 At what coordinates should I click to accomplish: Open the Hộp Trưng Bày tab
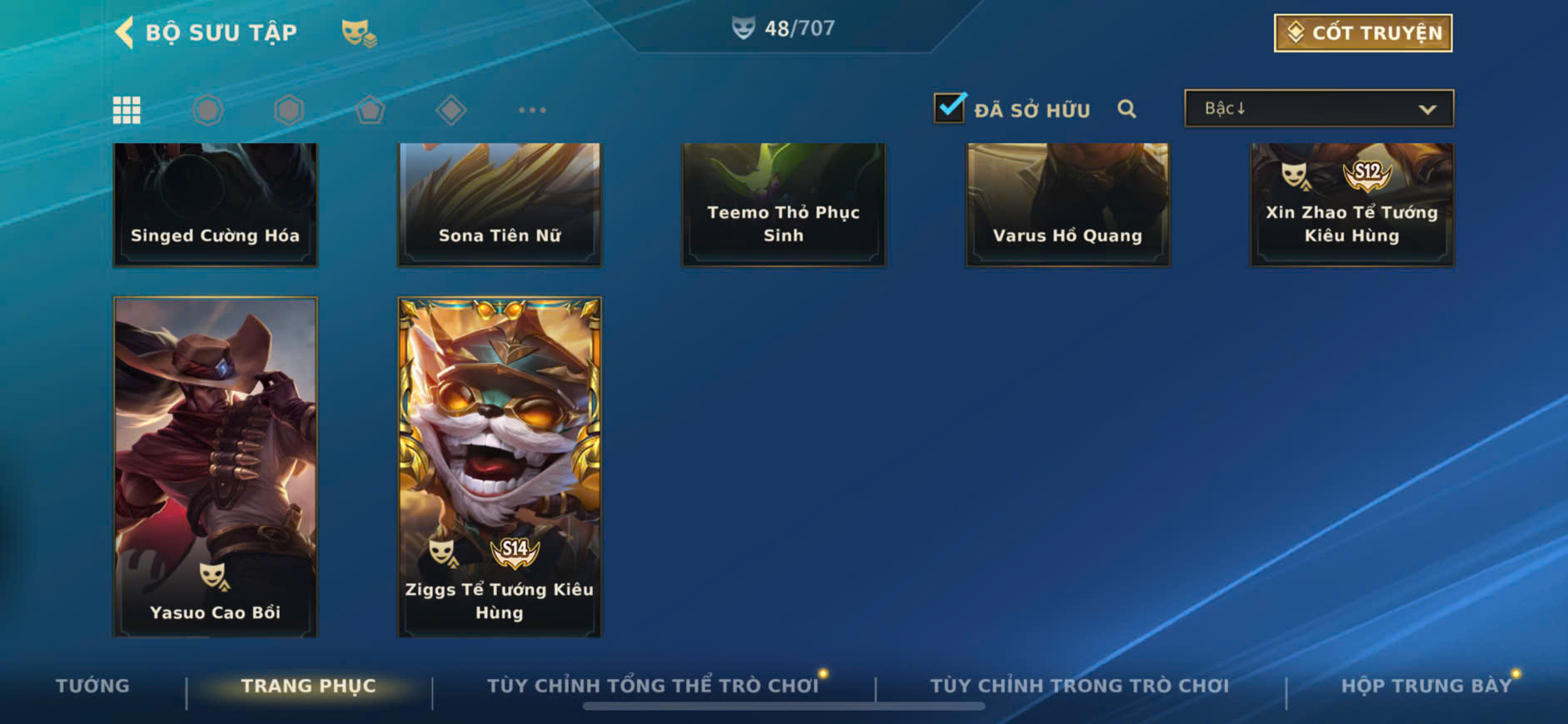(1426, 686)
